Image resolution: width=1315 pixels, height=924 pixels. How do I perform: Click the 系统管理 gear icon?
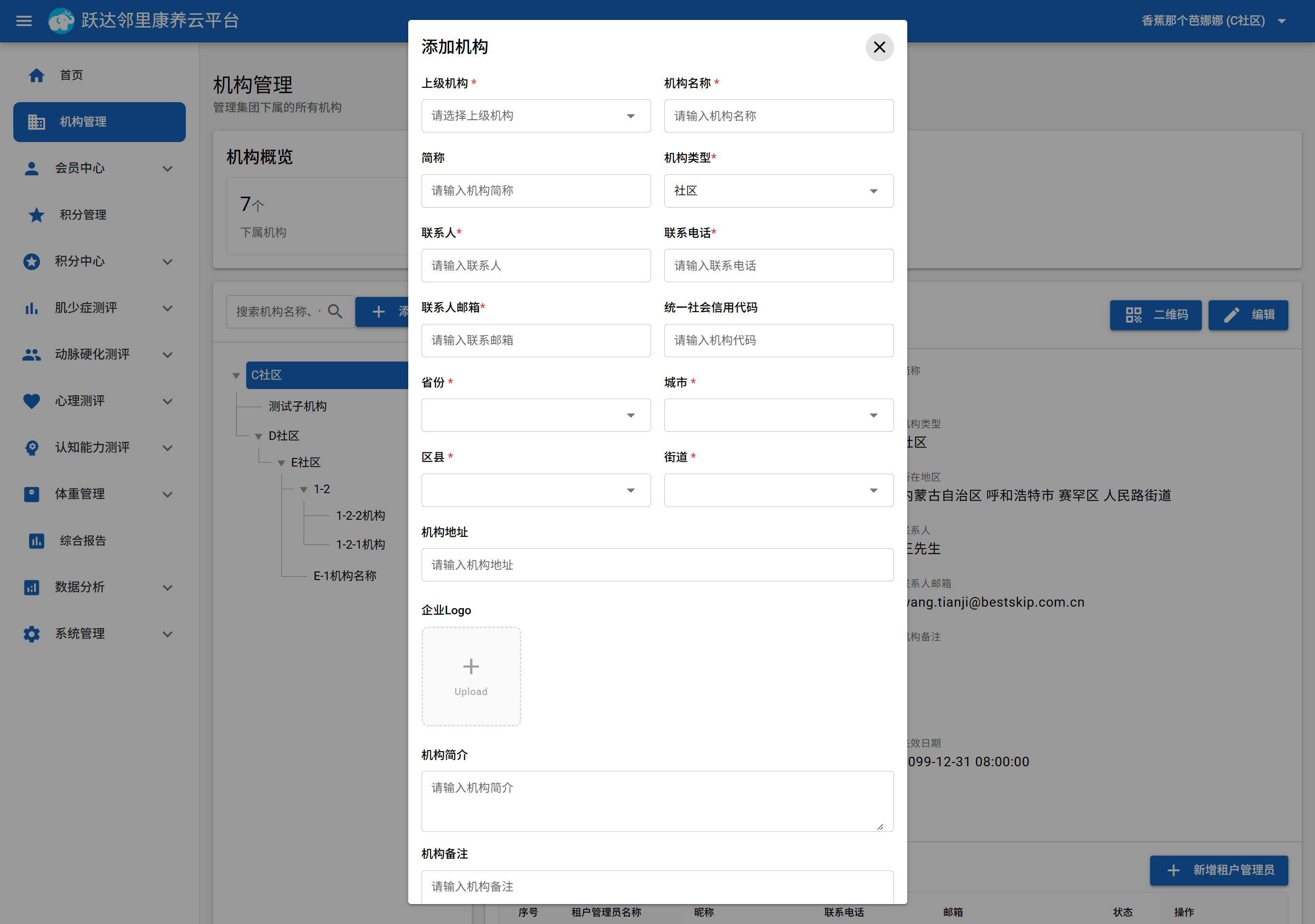tap(31, 634)
